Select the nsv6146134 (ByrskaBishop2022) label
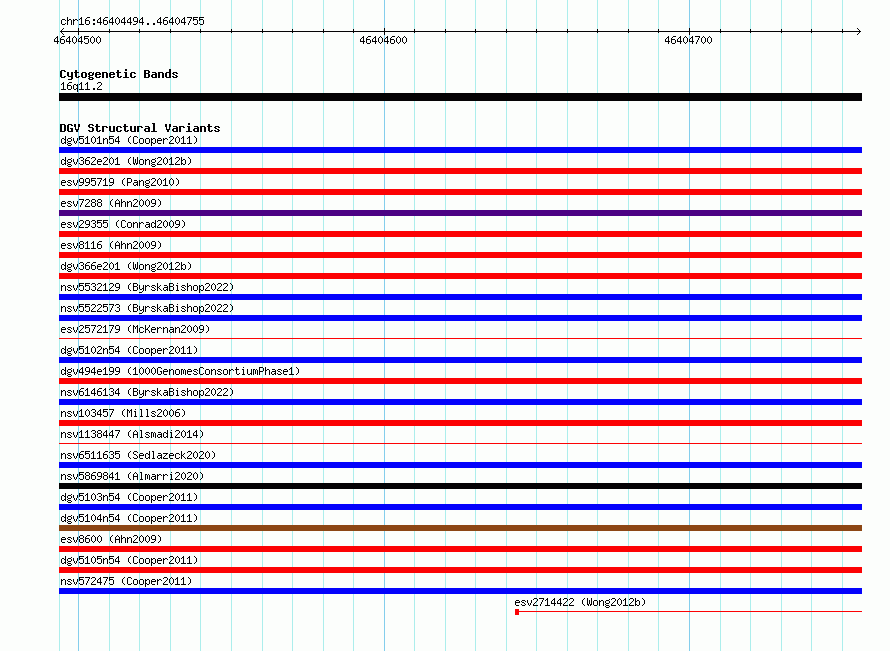The height and width of the screenshot is (651, 890). point(147,392)
